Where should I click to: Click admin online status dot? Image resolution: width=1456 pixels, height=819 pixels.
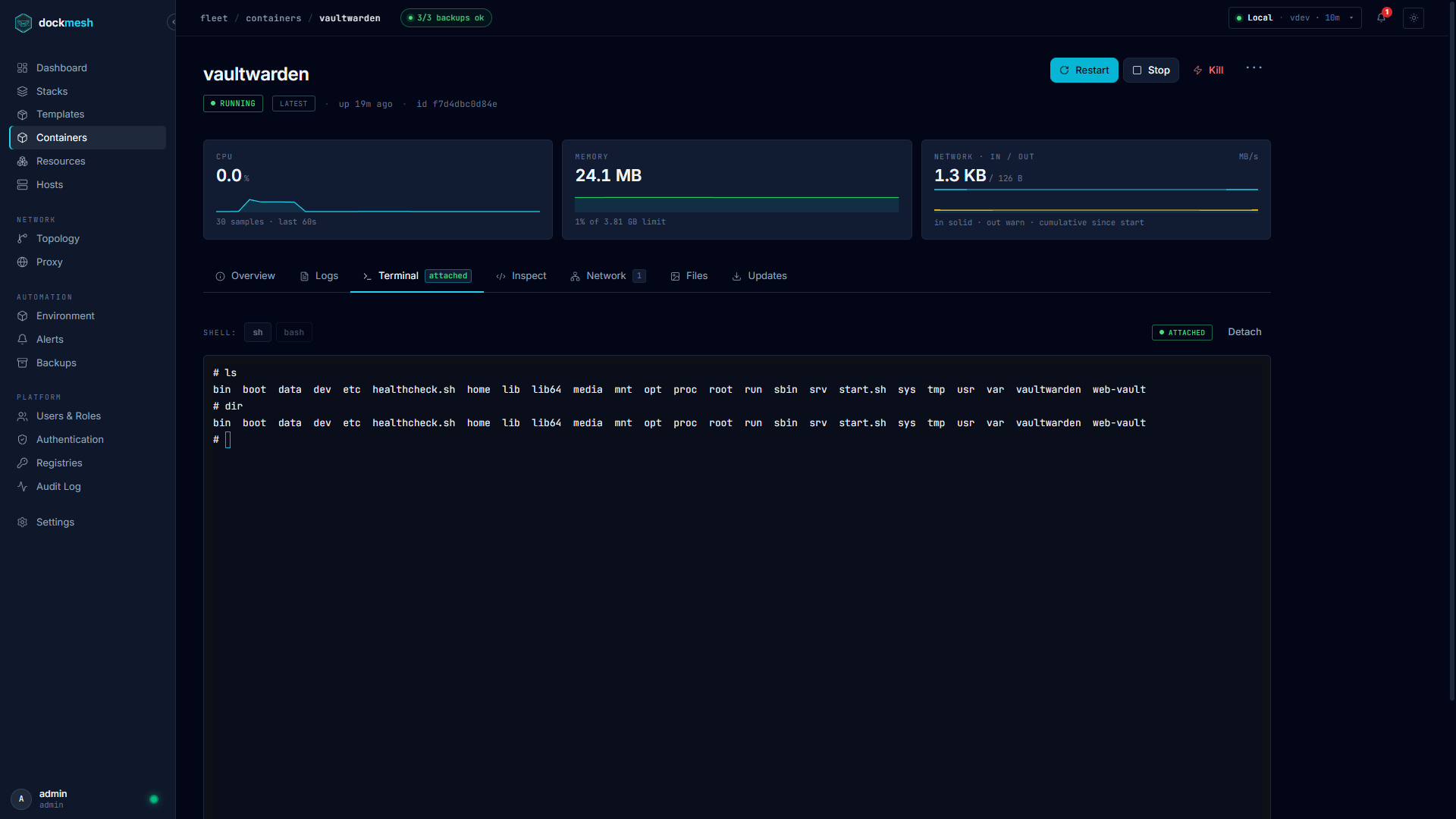(154, 799)
